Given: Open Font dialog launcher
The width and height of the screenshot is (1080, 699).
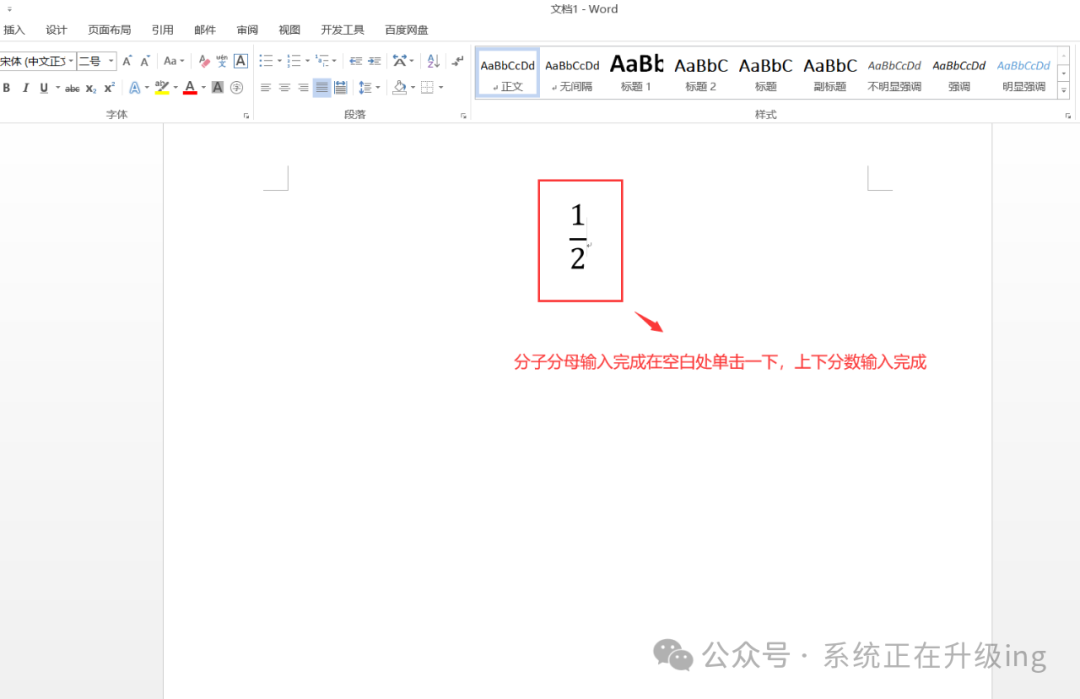Looking at the screenshot, I should click(x=246, y=116).
